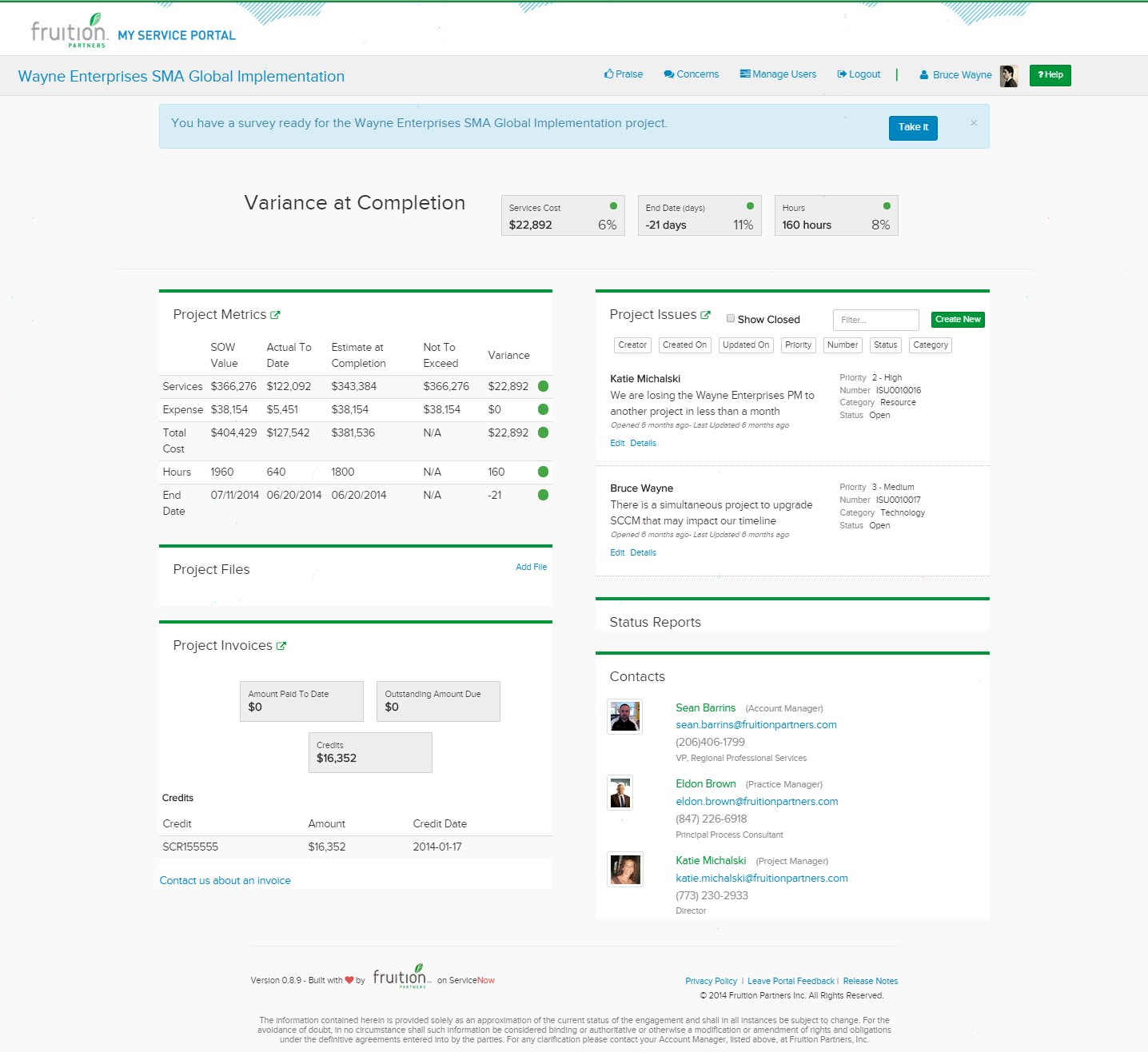Click Contact us about an invoice
This screenshot has width=1148, height=1052.
(225, 880)
